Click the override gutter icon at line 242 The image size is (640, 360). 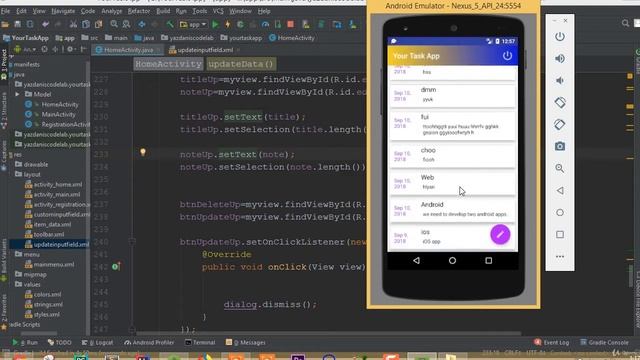116,267
